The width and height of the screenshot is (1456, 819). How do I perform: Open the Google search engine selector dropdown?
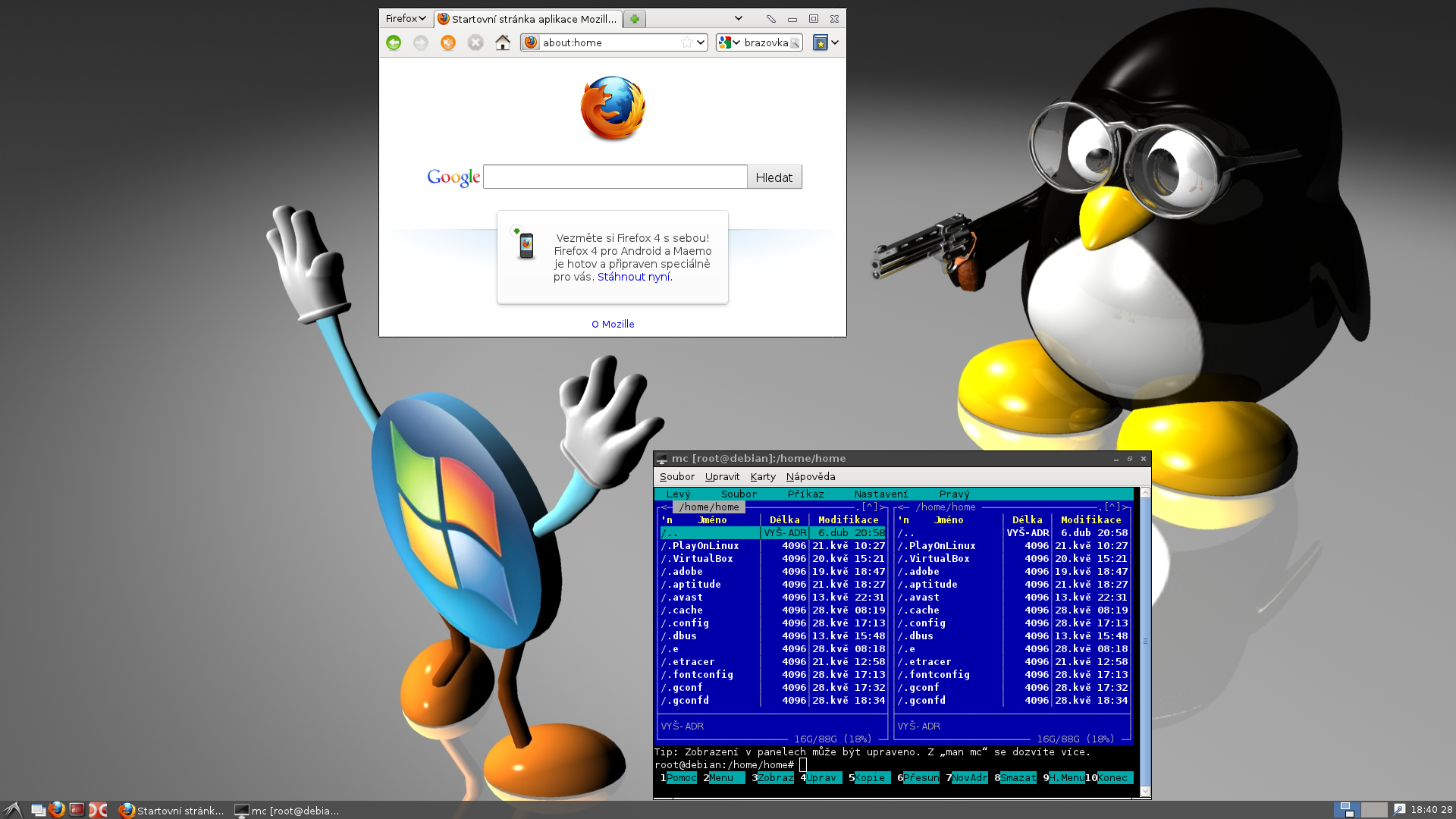(730, 42)
